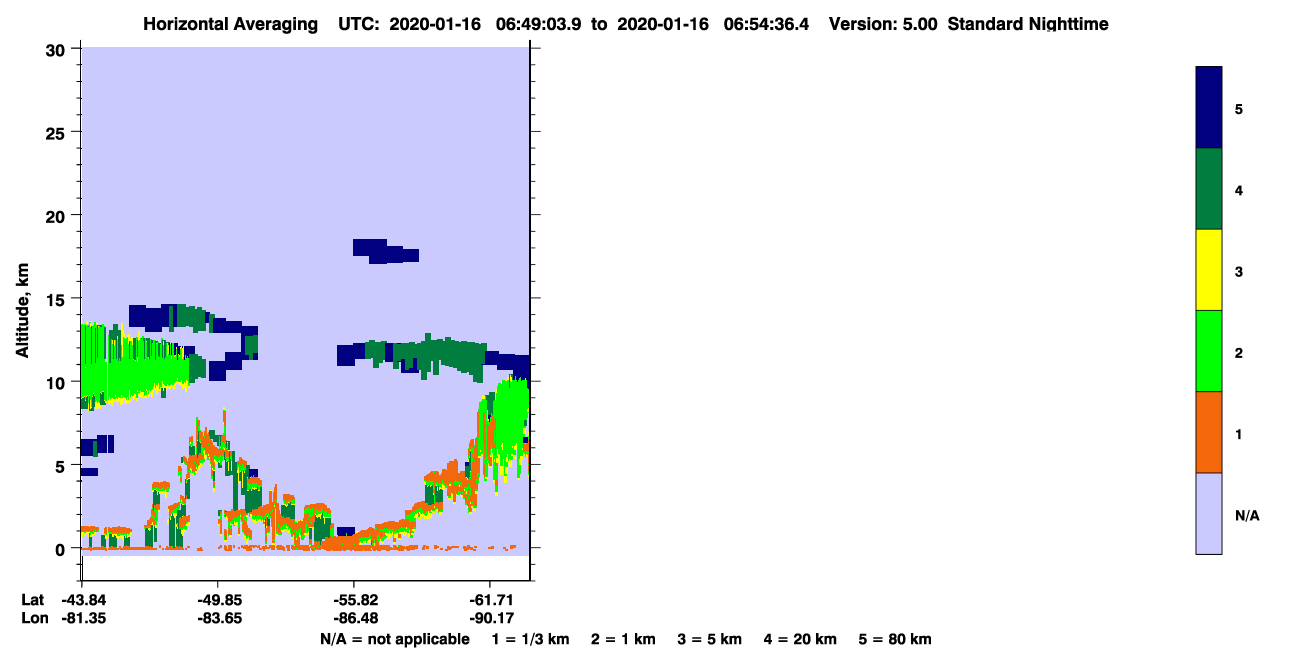Click the start time '06:49:03.9' in title
This screenshot has height=667, width=1300.
pos(541,24)
